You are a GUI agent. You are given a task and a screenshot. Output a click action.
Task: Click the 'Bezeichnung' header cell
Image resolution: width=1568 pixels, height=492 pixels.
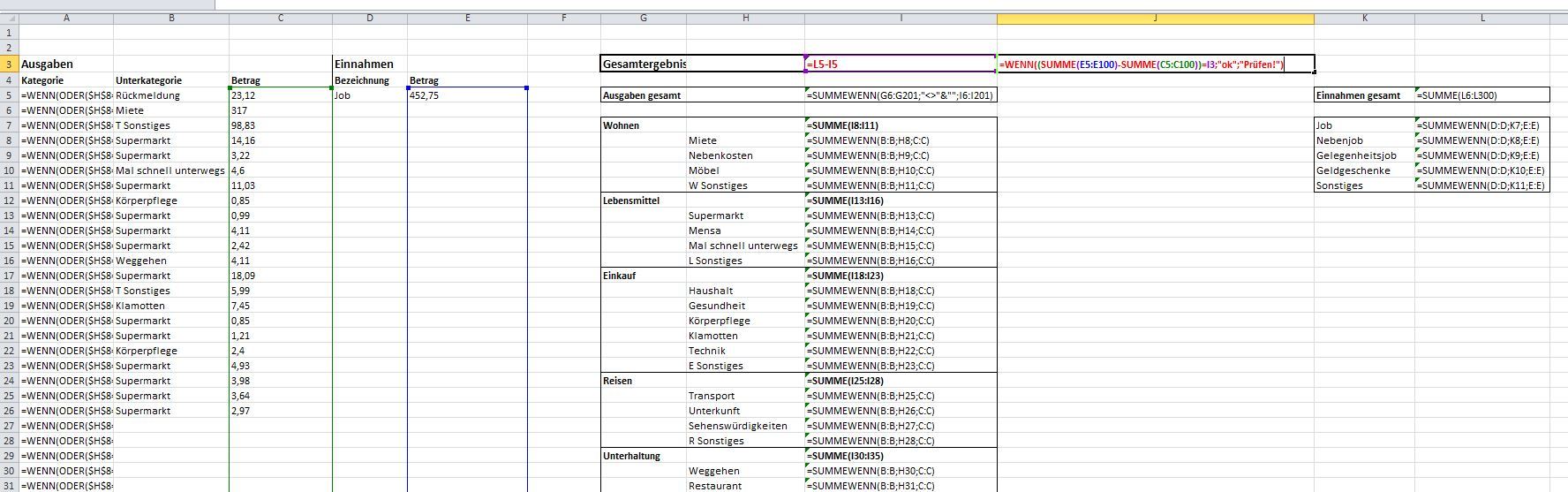point(370,80)
